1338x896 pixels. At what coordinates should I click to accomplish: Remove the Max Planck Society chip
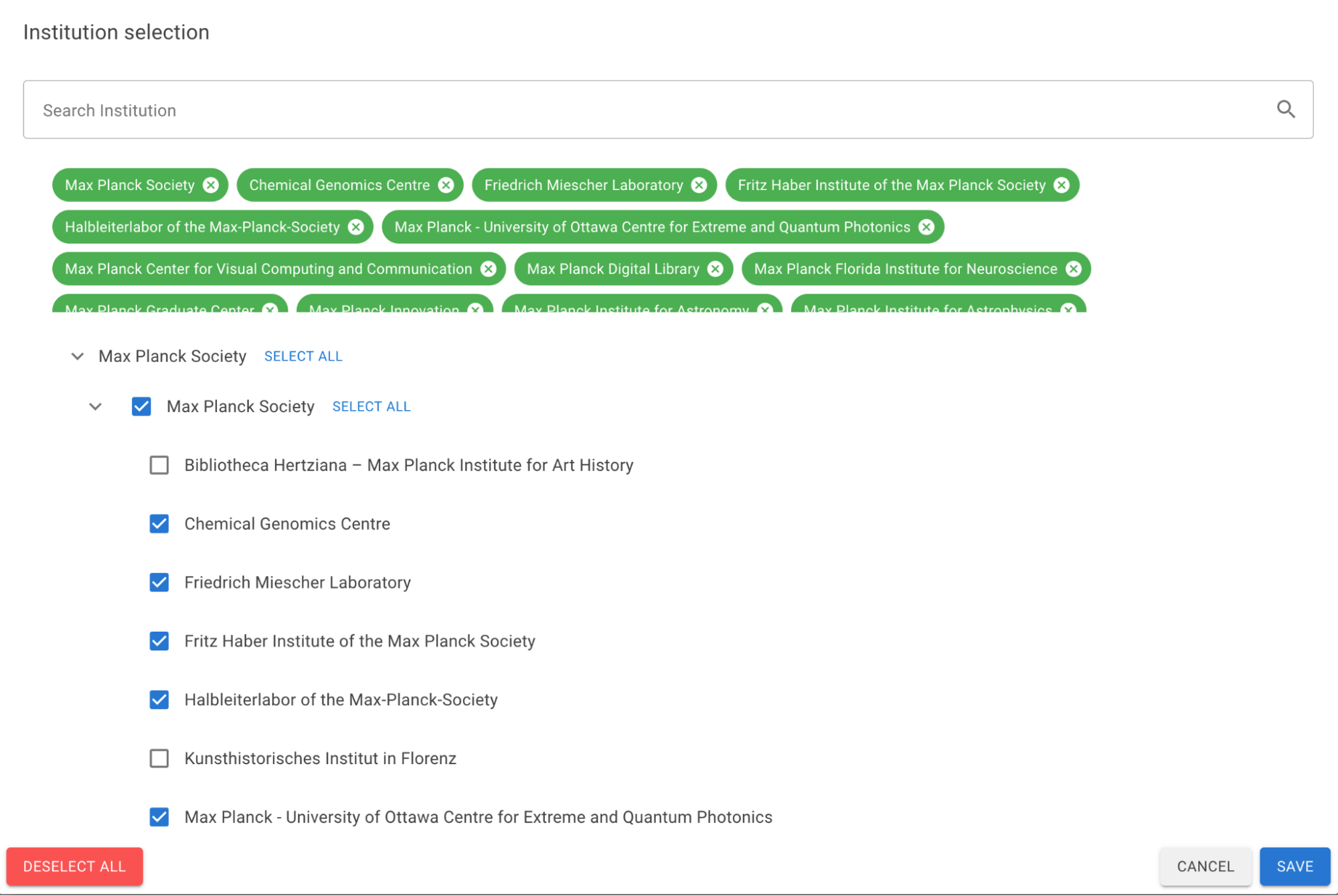(x=211, y=185)
